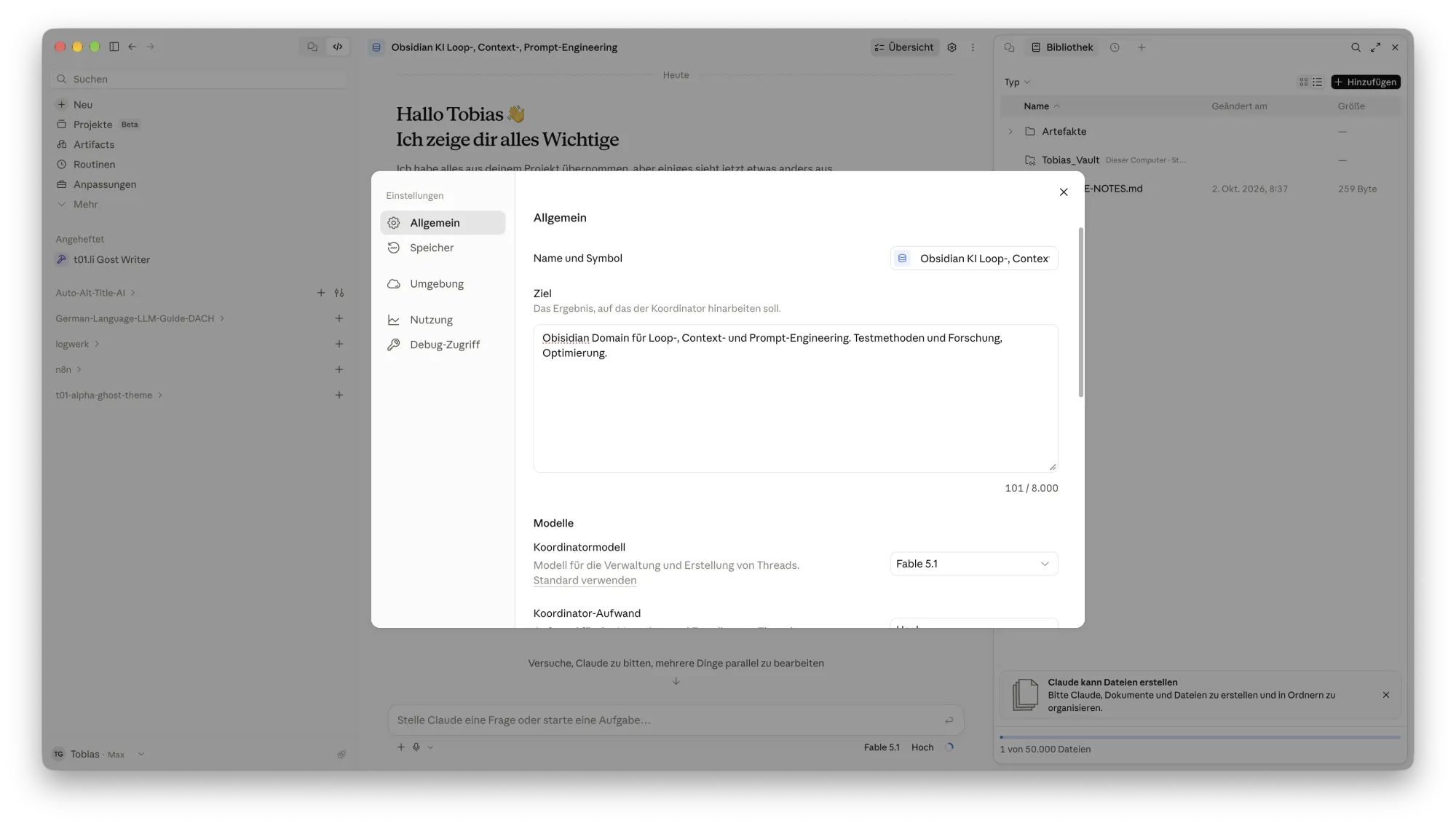Open the Debug-Zugriff settings tab
This screenshot has height=826, width=1456.
tap(443, 345)
